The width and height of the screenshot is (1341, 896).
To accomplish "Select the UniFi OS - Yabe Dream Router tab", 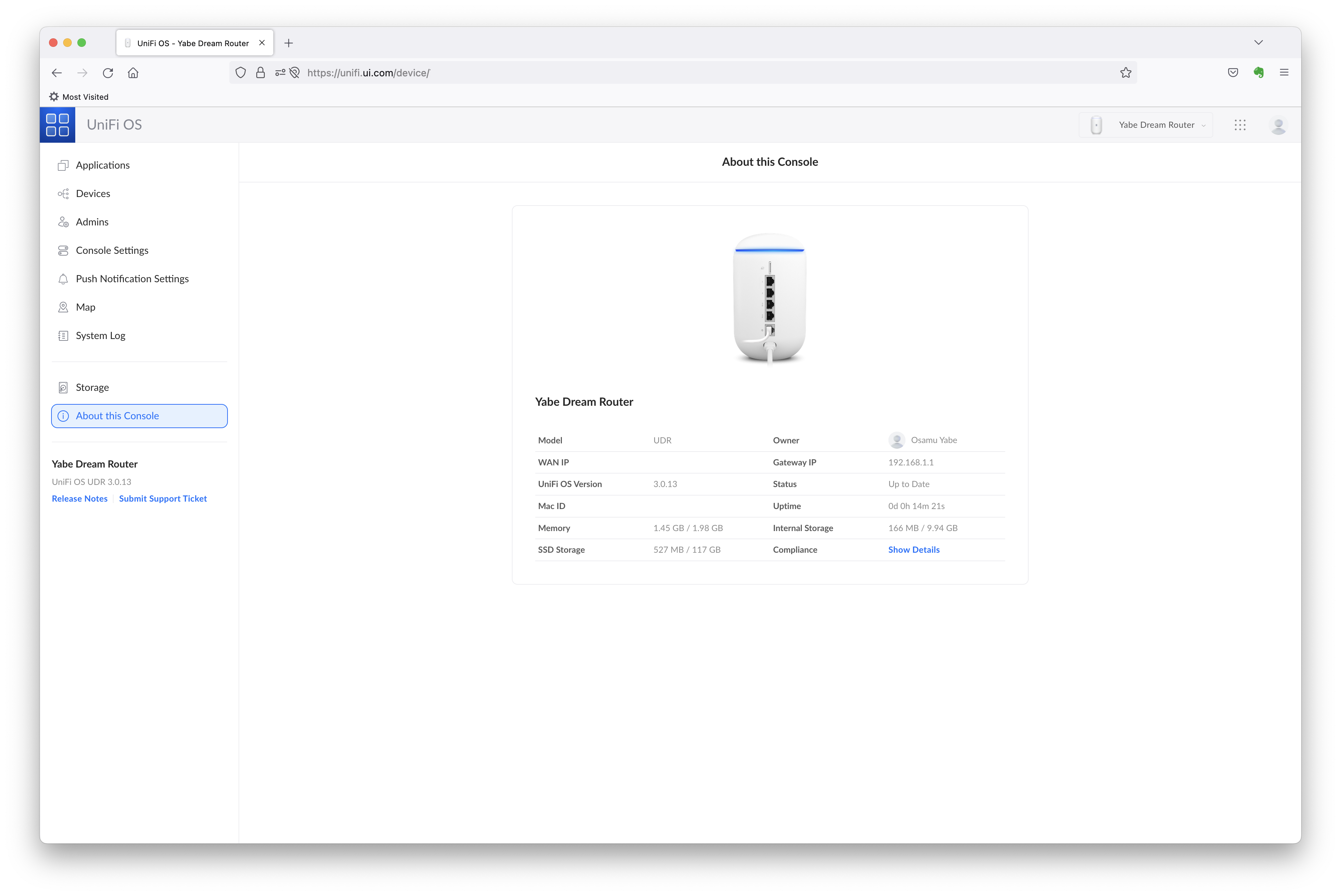I will click(x=194, y=43).
